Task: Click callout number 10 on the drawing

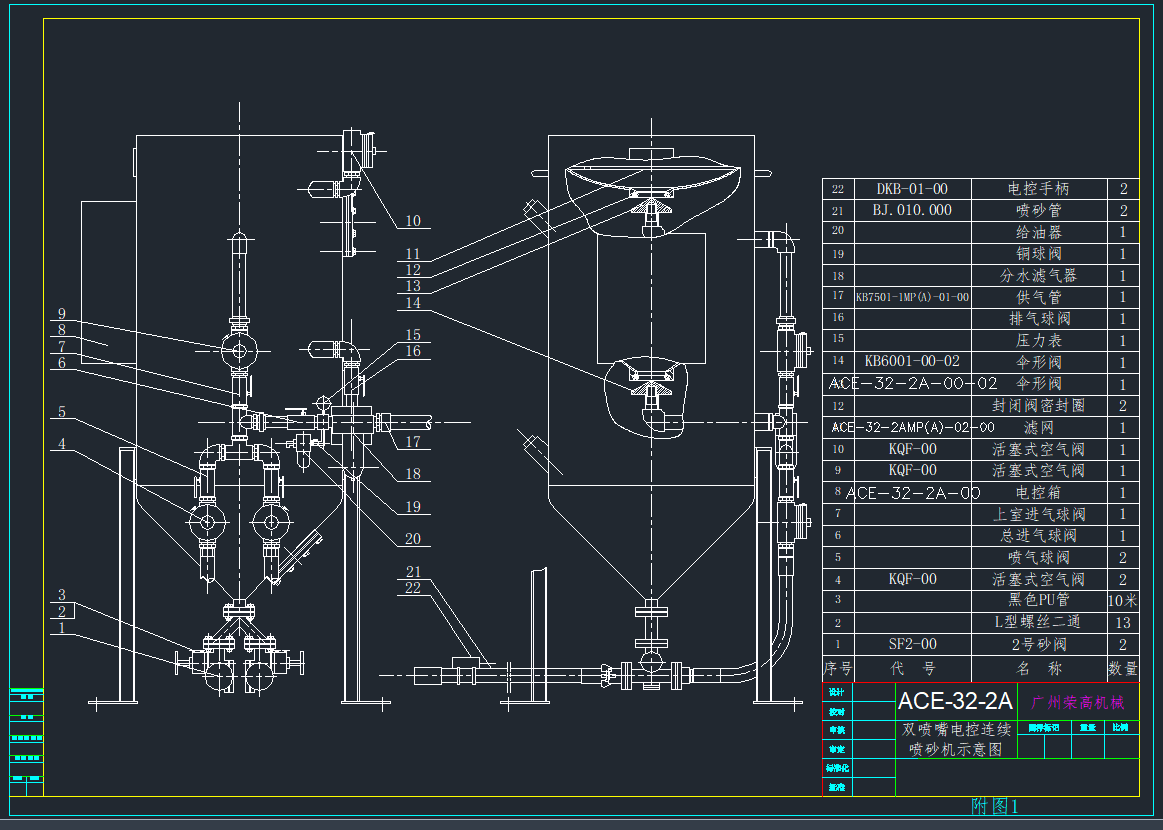Action: [413, 222]
